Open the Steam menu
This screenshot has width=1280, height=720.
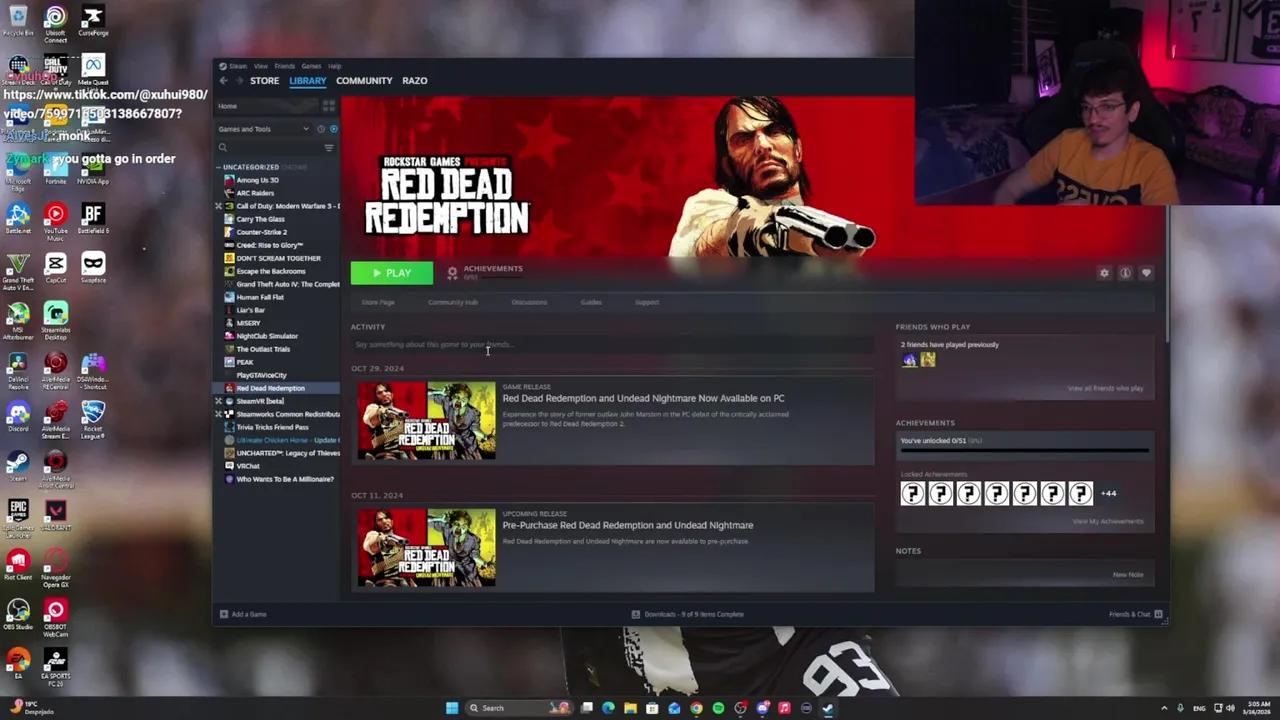238,66
